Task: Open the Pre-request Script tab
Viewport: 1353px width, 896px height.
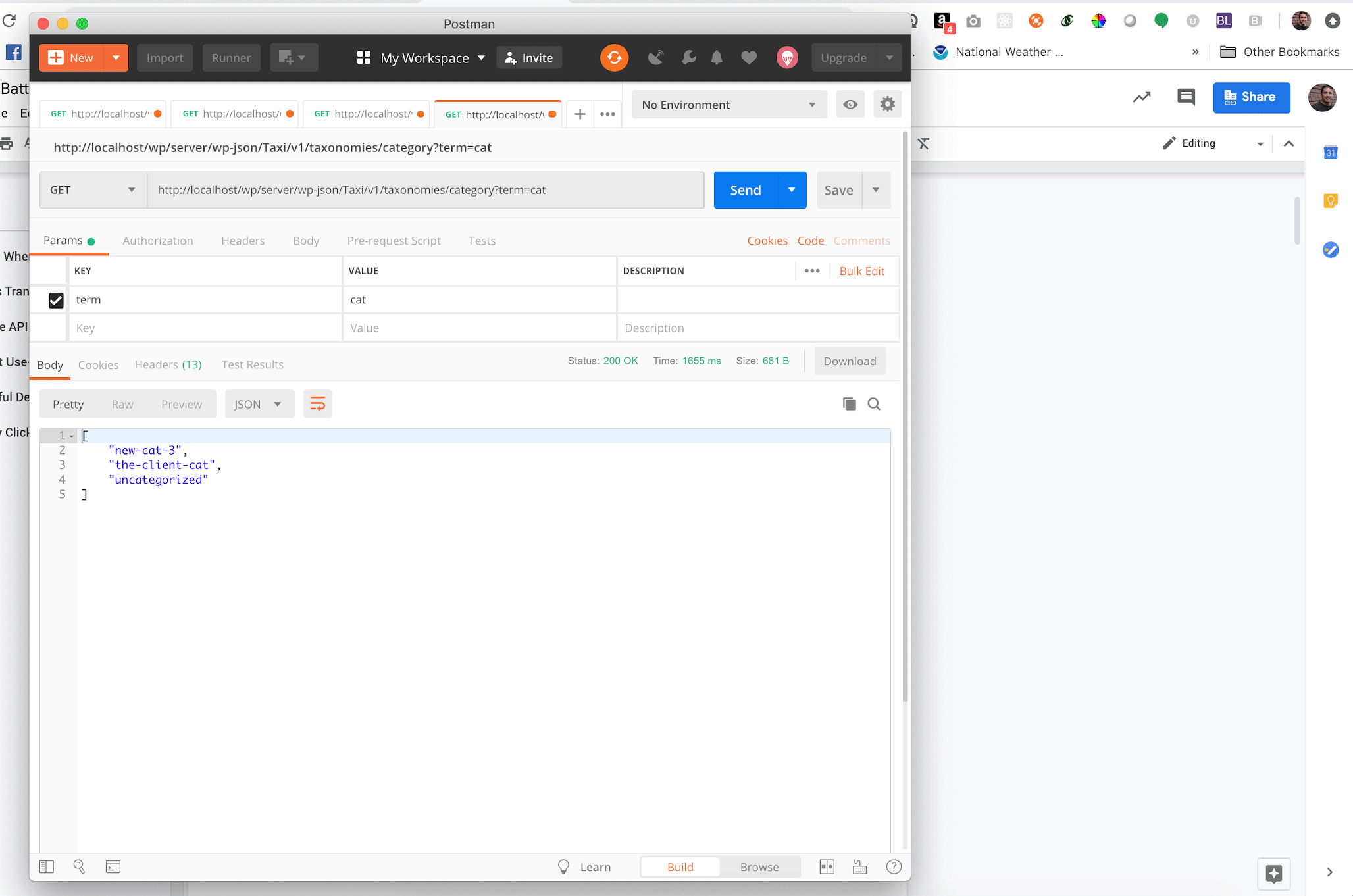Action: pyautogui.click(x=394, y=241)
